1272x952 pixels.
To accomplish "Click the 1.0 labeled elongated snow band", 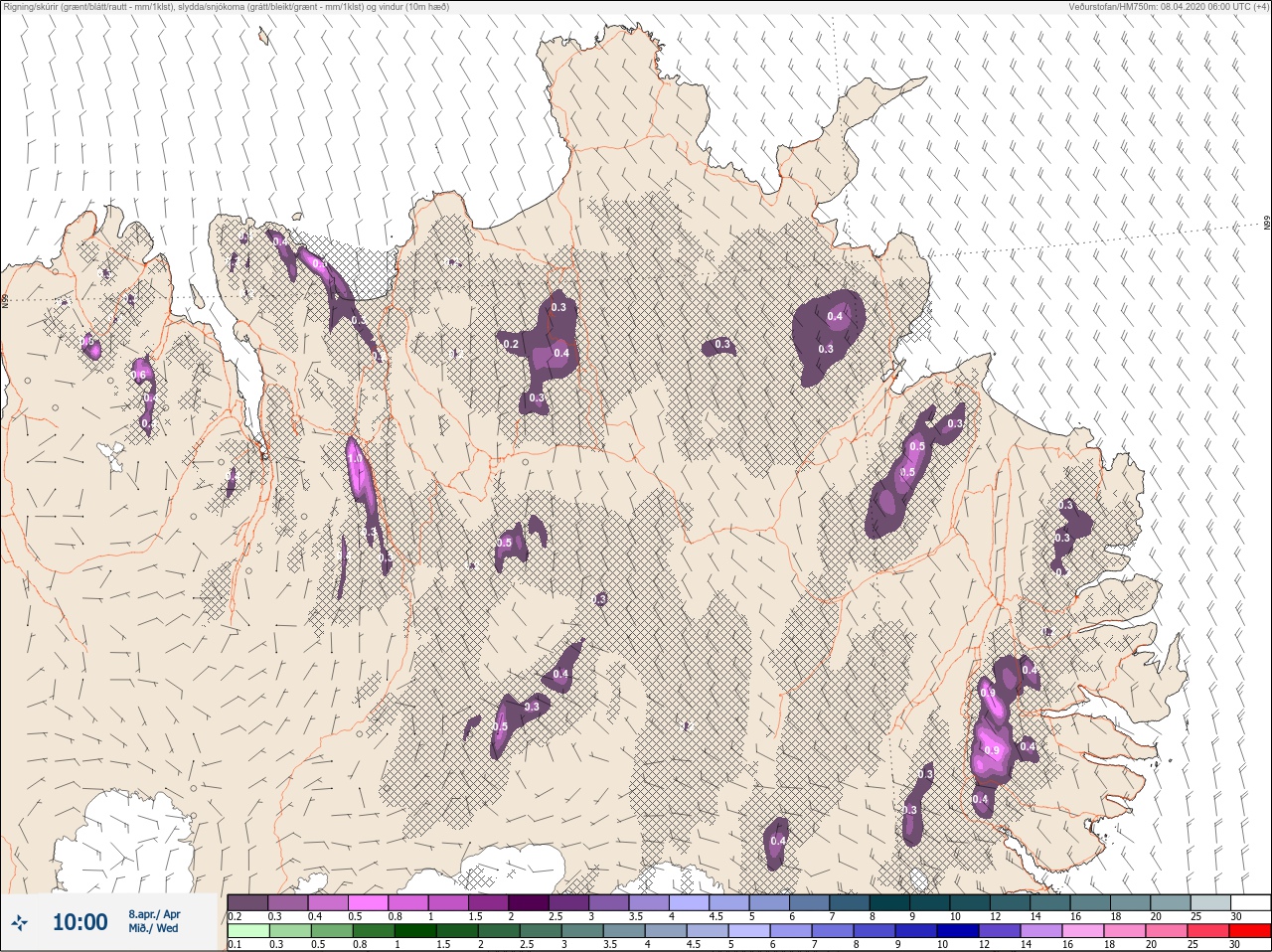I will point(356,462).
